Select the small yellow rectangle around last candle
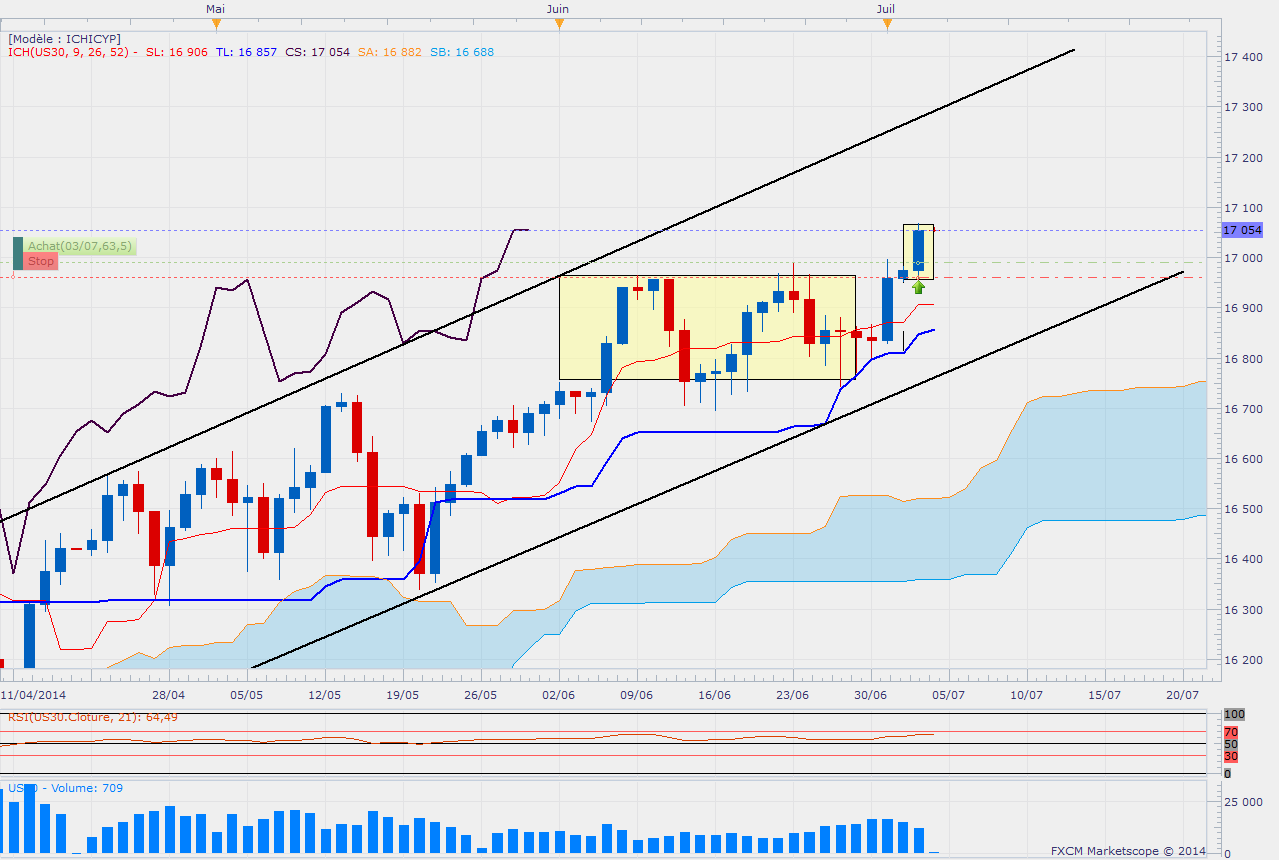This screenshot has width=1279, height=860. (x=919, y=252)
